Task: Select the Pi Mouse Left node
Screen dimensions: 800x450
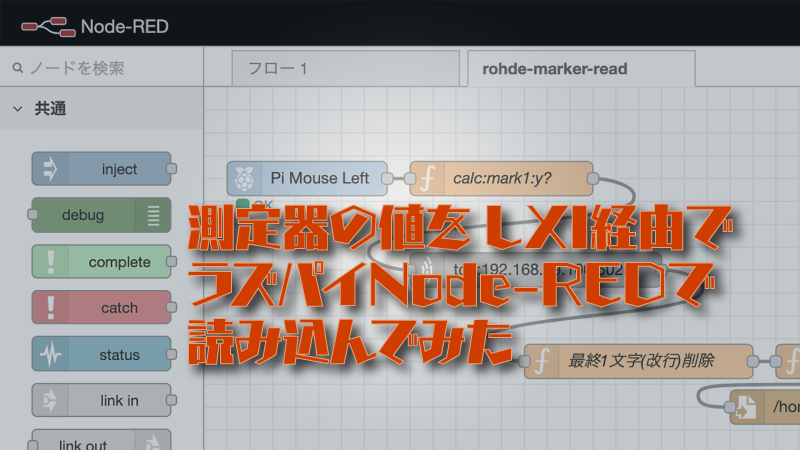Action: 319,179
